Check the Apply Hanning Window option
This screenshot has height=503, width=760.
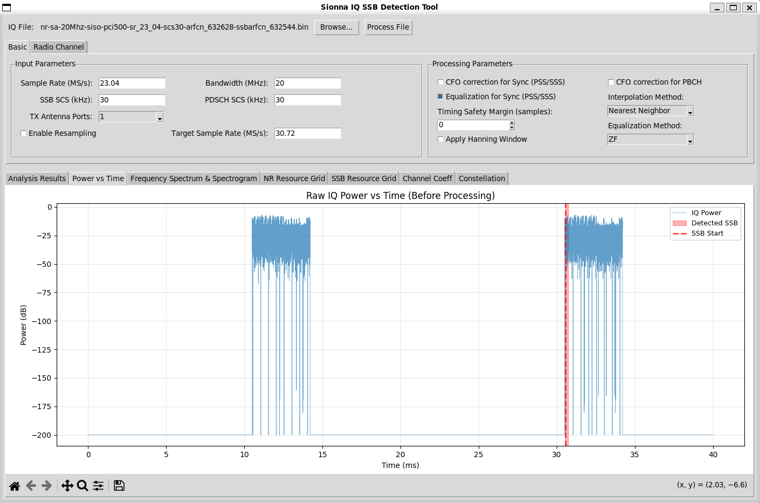441,140
